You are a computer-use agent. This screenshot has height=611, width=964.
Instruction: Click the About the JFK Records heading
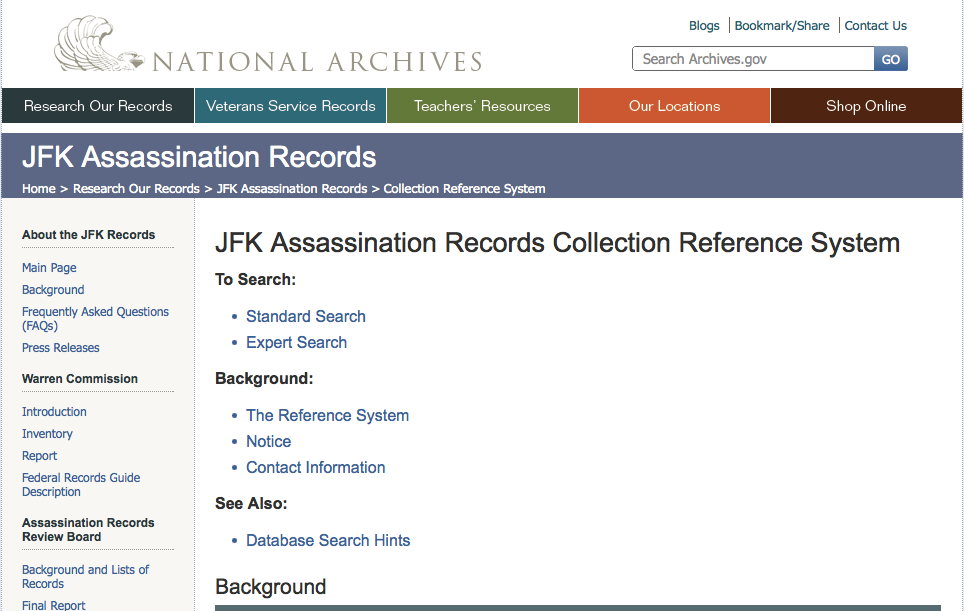[x=89, y=235]
